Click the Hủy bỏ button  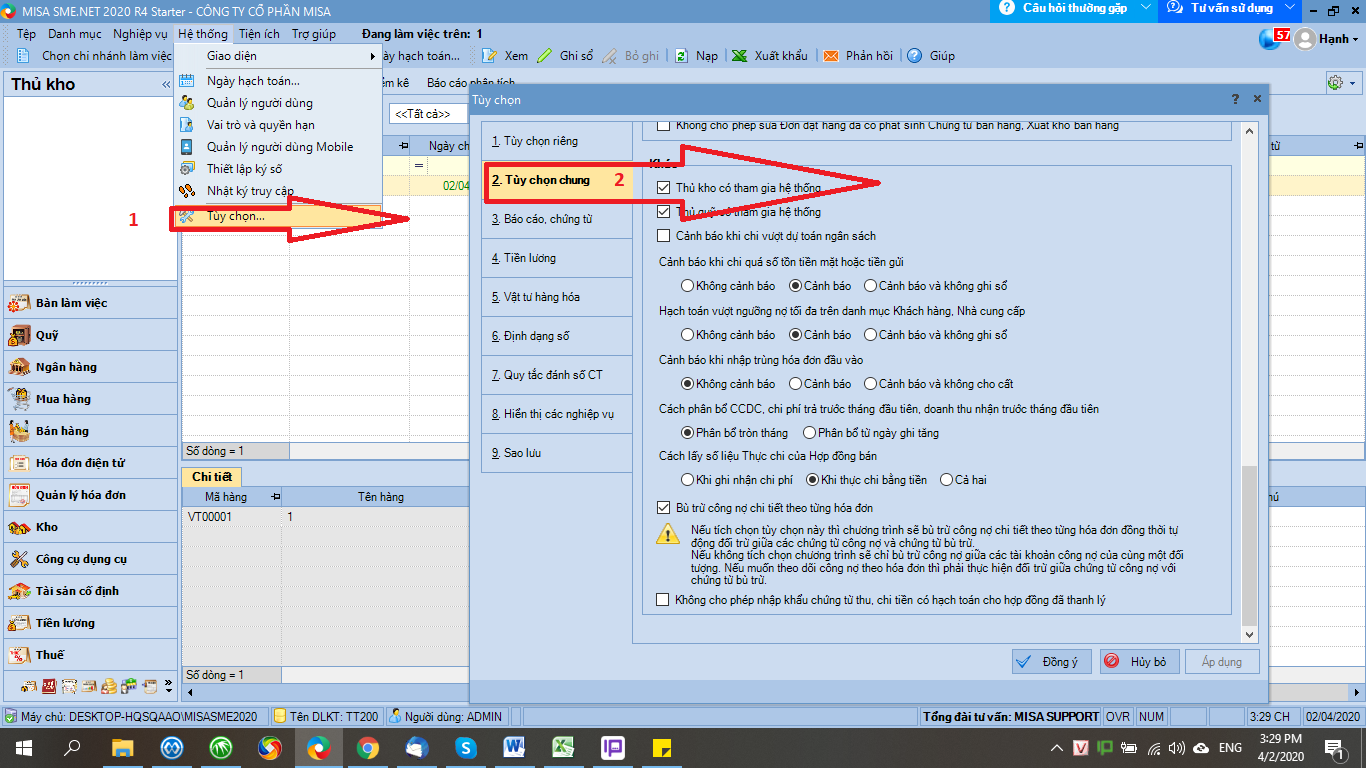1138,662
